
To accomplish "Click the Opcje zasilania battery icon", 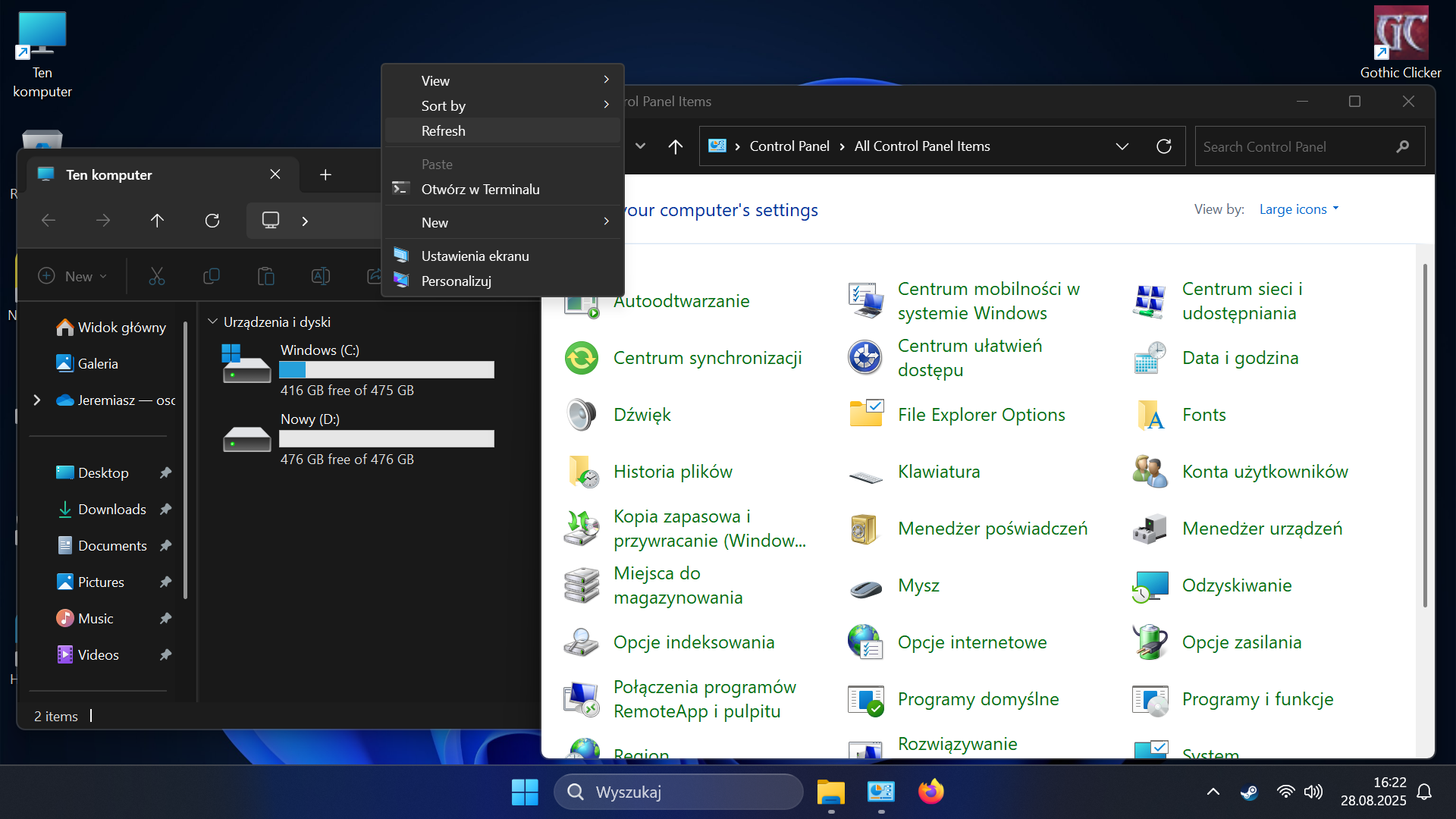I will pos(1150,642).
